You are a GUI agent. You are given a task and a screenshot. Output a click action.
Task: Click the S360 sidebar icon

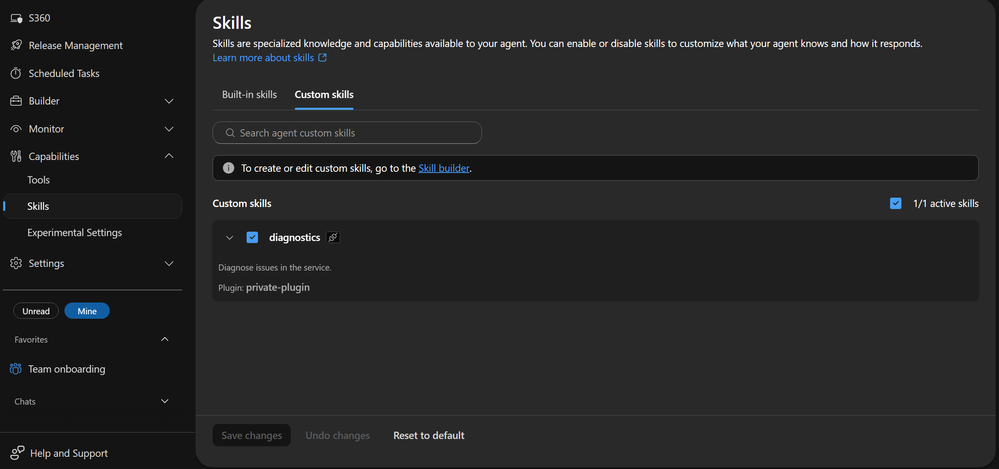[x=17, y=18]
